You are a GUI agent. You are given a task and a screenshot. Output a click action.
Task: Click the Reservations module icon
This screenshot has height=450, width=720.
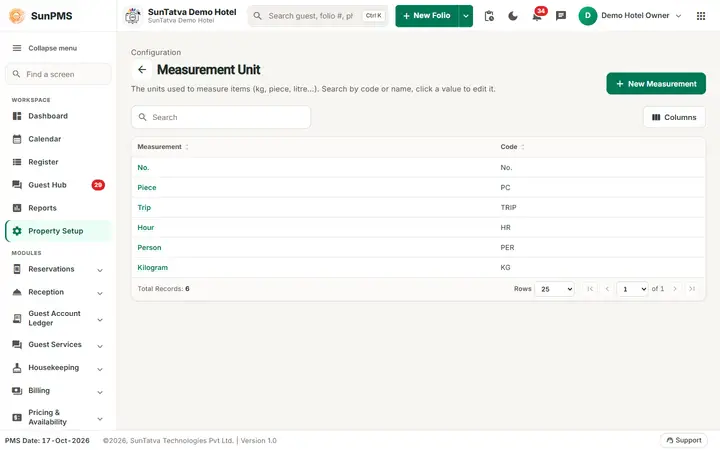(x=17, y=269)
